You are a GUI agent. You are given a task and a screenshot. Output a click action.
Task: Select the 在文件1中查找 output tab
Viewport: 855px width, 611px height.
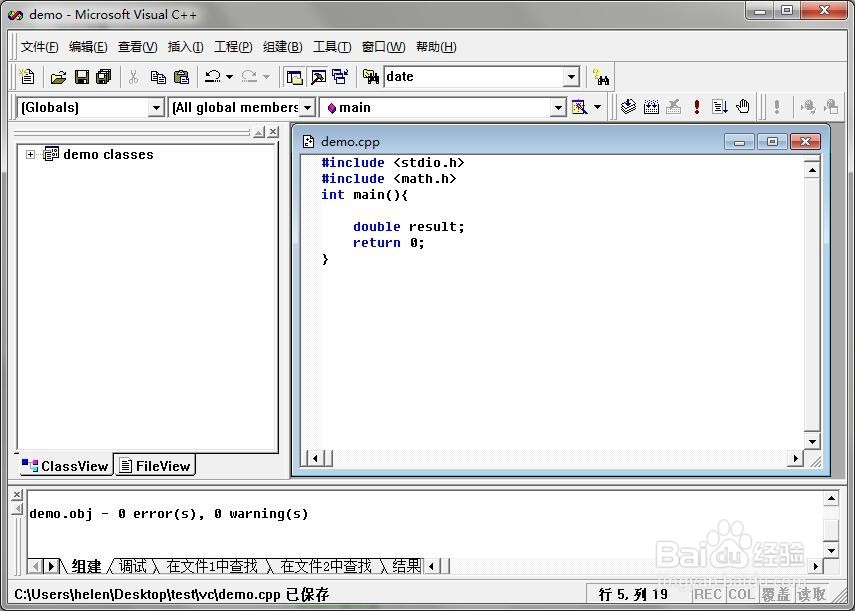212,566
